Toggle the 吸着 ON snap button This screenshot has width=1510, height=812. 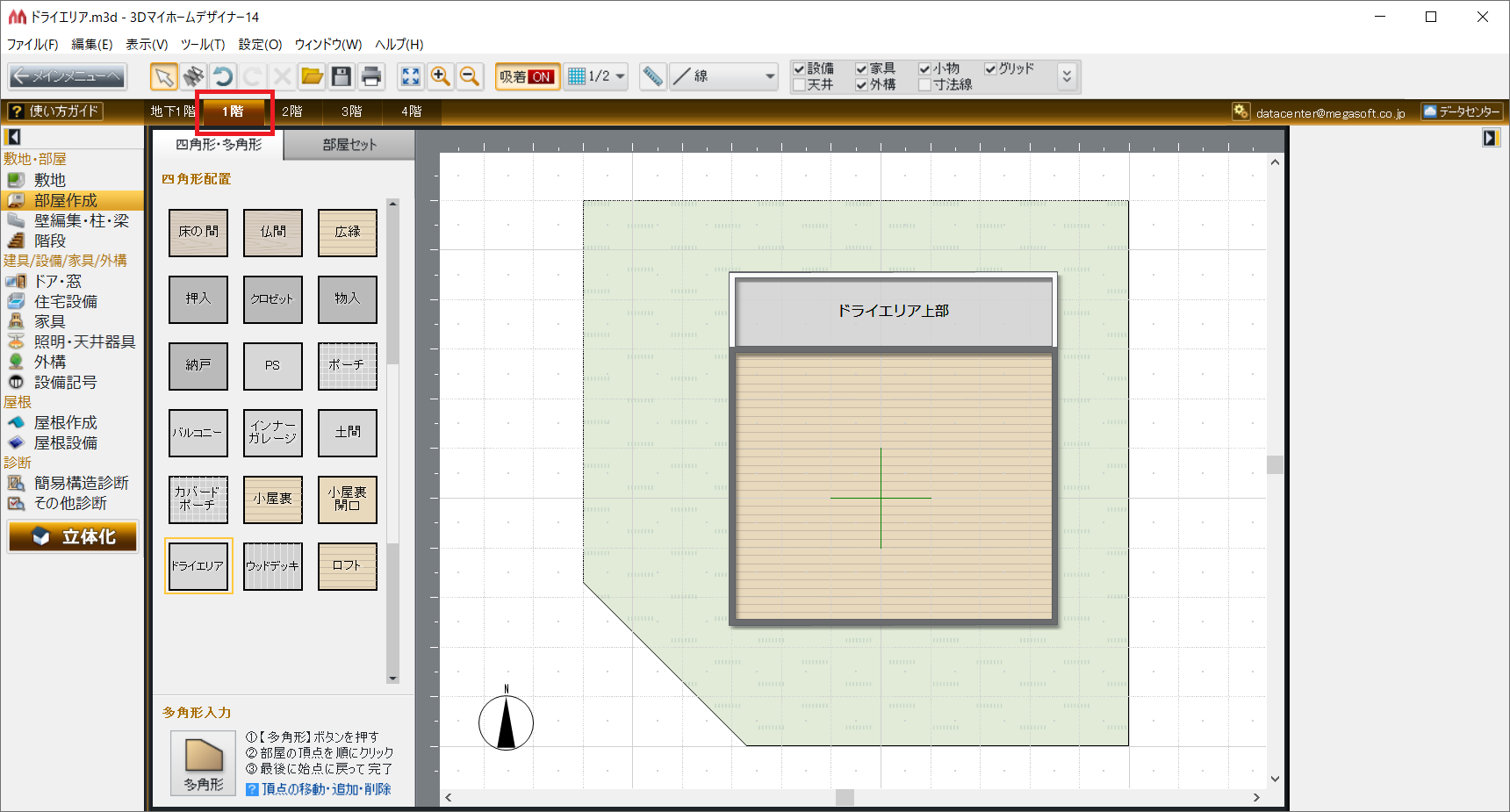(x=527, y=77)
